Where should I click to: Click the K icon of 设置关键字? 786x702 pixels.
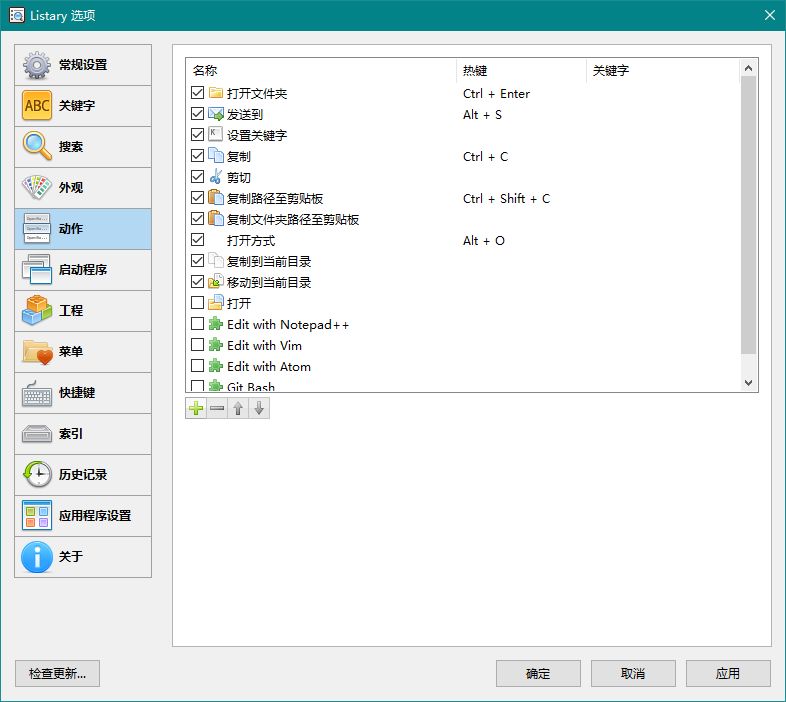(216, 134)
